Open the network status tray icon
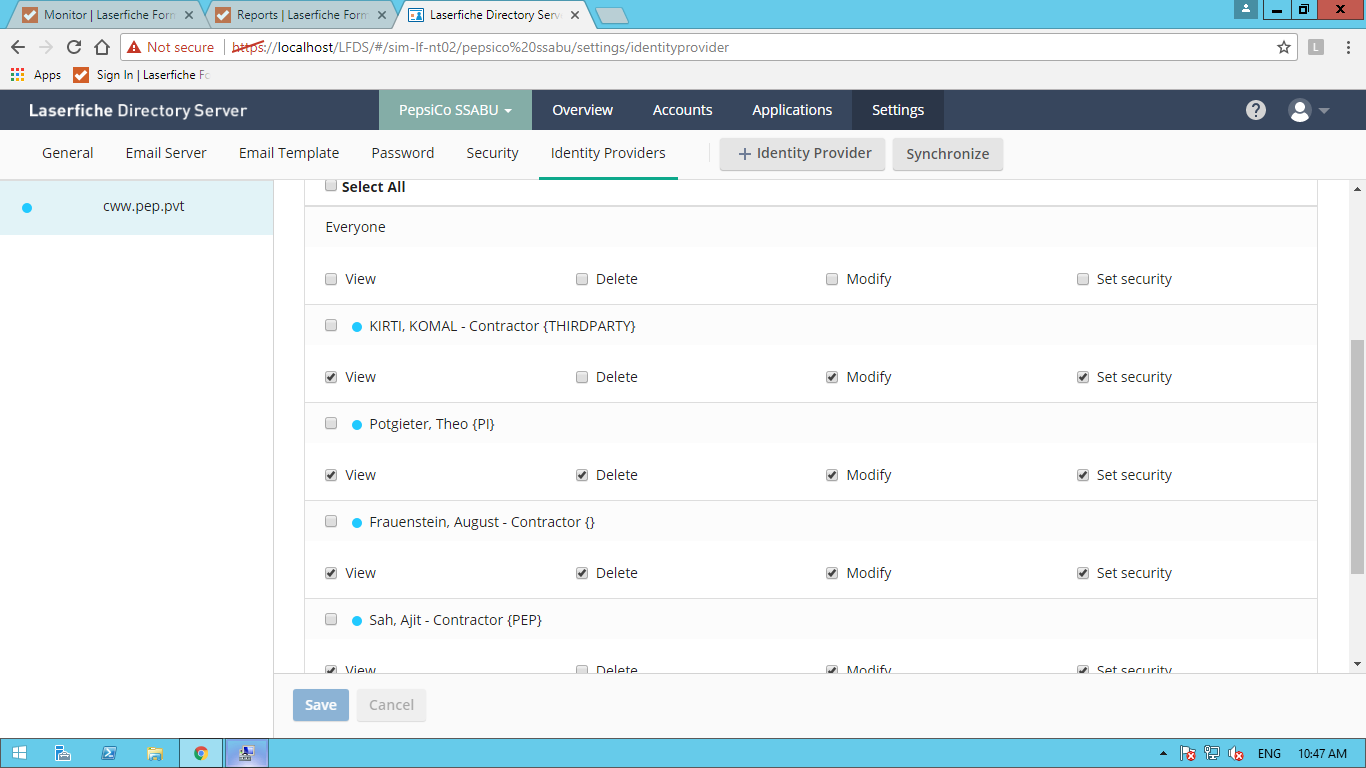This screenshot has width=1366, height=768. (x=1212, y=754)
